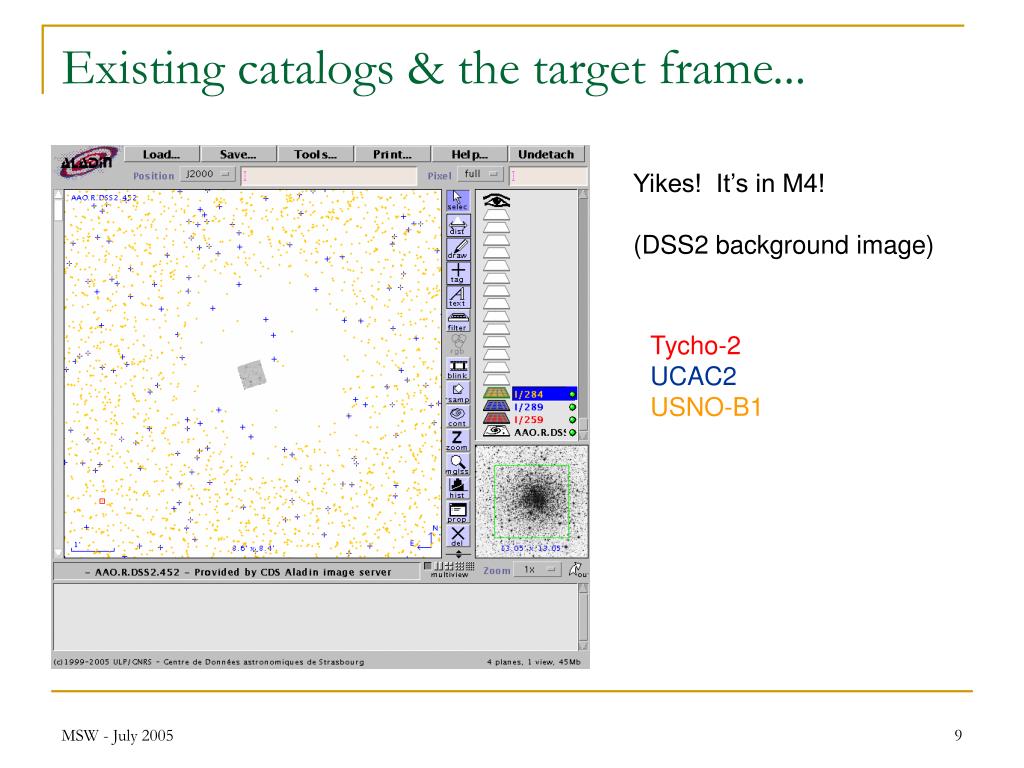Click 'Provided by CDS Aladin image server' status text
The image size is (1024, 768).
click(x=293, y=572)
